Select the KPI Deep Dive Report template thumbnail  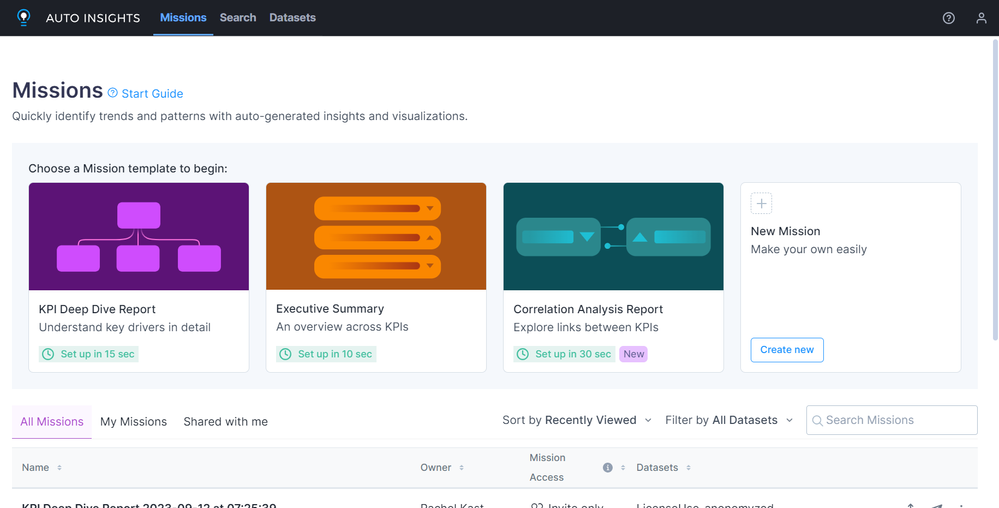pos(139,236)
